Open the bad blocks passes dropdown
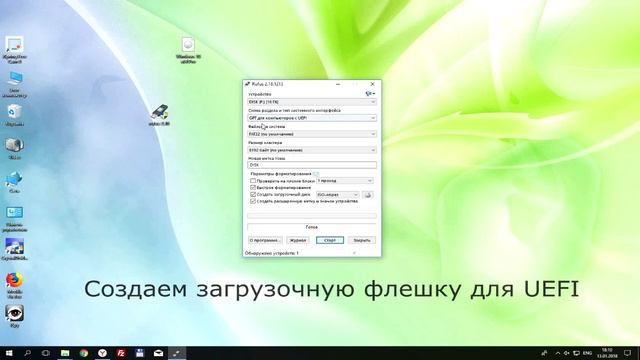The width and height of the screenshot is (640, 360). (x=344, y=180)
